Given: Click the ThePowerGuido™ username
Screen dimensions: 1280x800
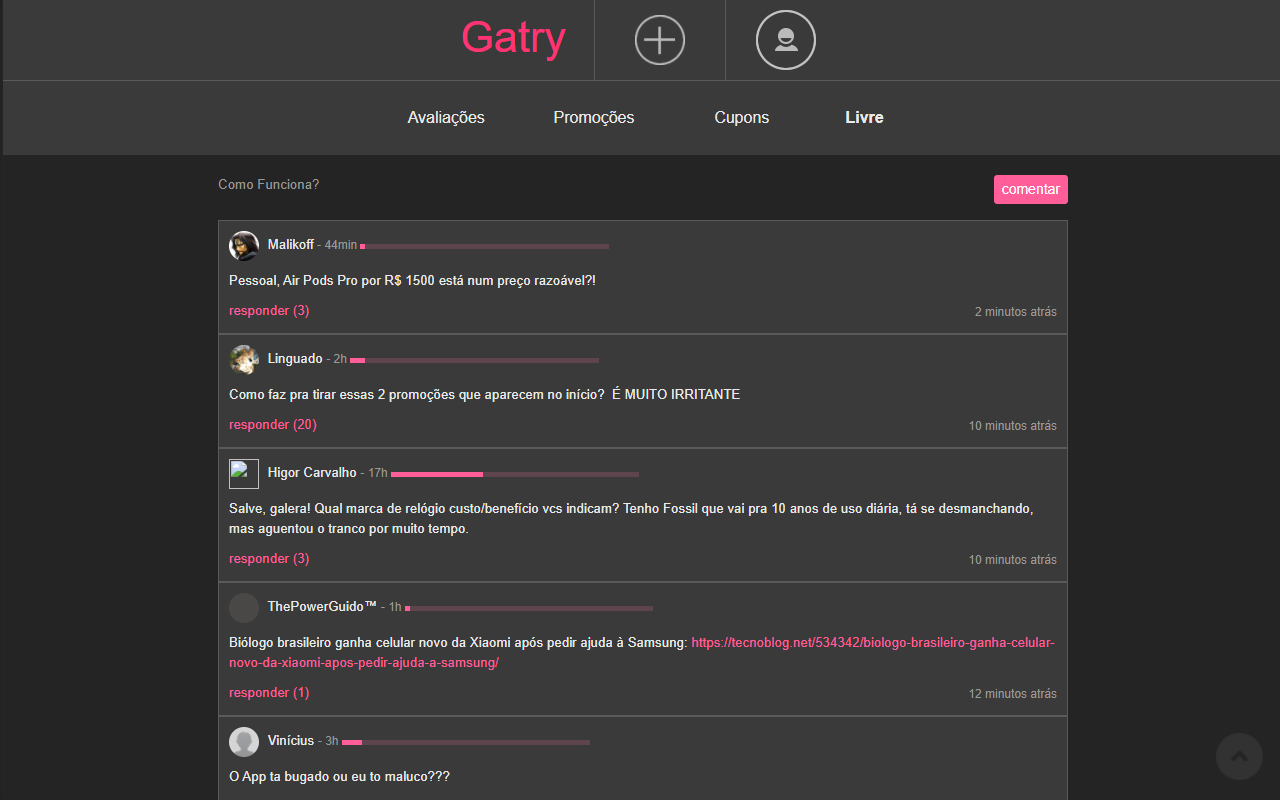Looking at the screenshot, I should point(322,607).
